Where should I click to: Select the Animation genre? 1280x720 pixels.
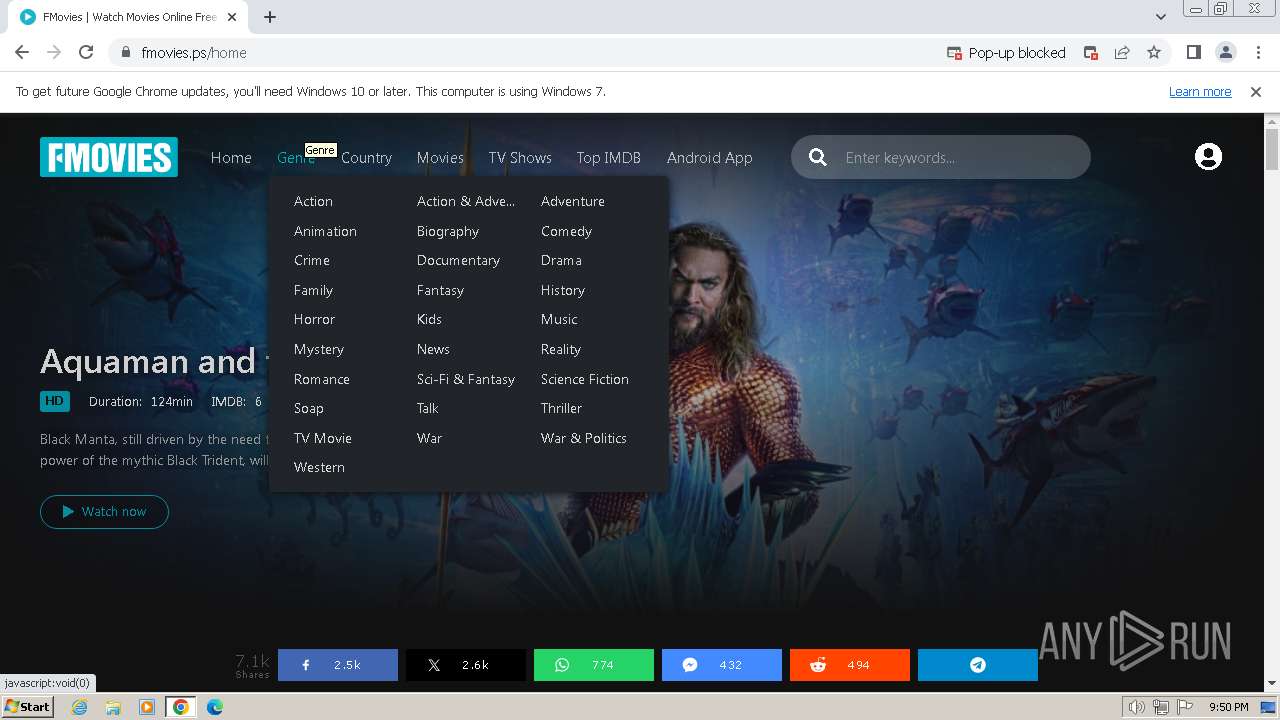[325, 231]
